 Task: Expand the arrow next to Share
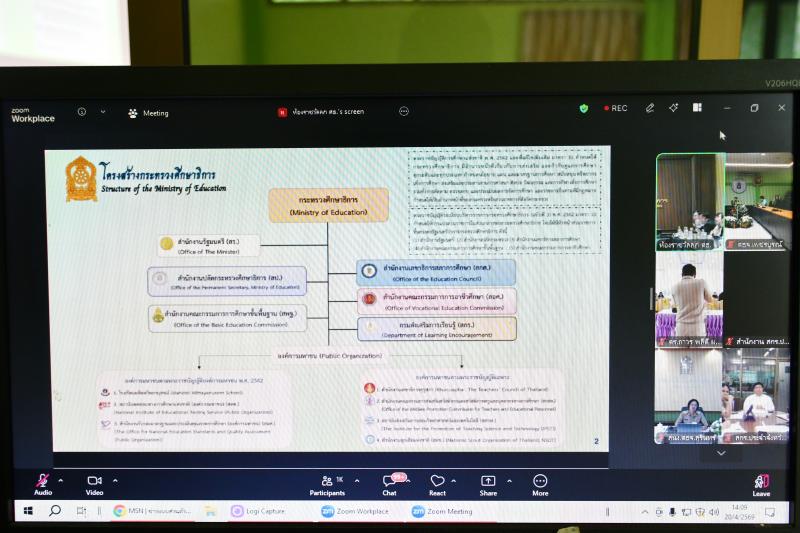click(x=507, y=480)
